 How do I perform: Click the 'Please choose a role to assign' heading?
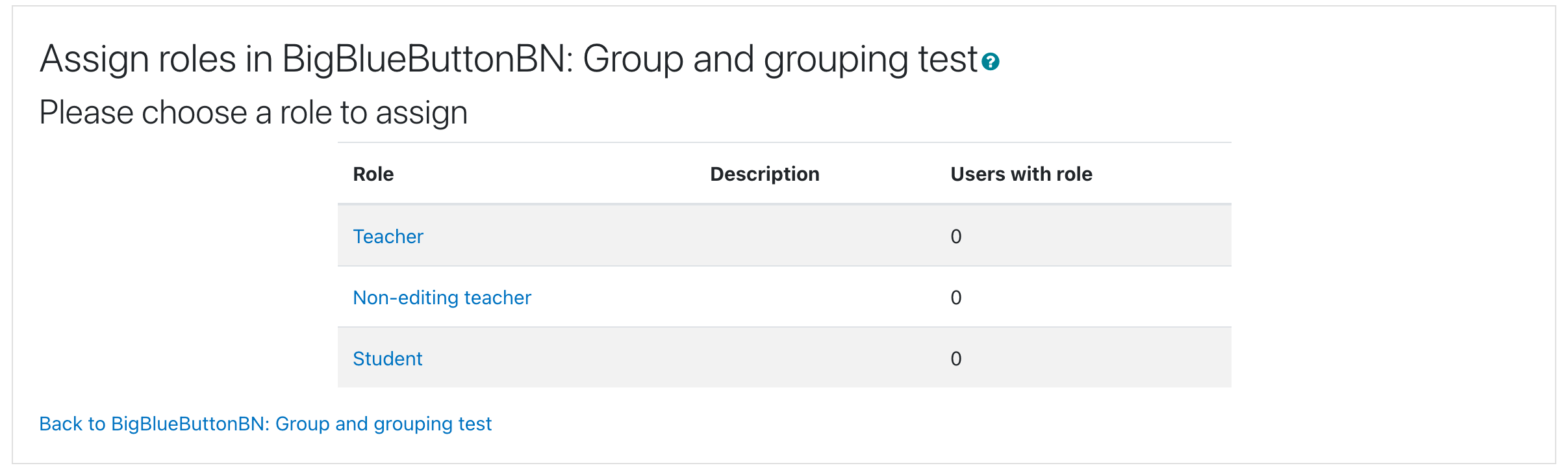tap(253, 112)
